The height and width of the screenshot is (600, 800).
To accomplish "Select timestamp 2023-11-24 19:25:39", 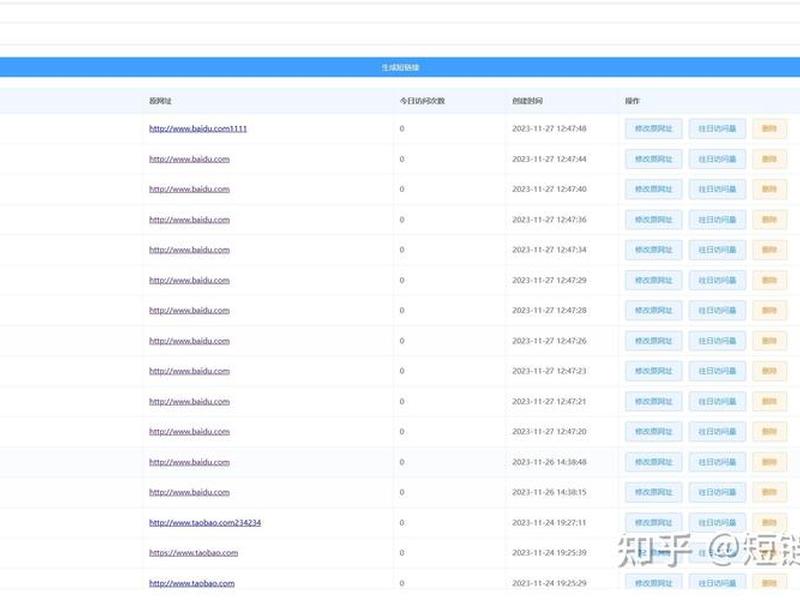I will point(549,553).
